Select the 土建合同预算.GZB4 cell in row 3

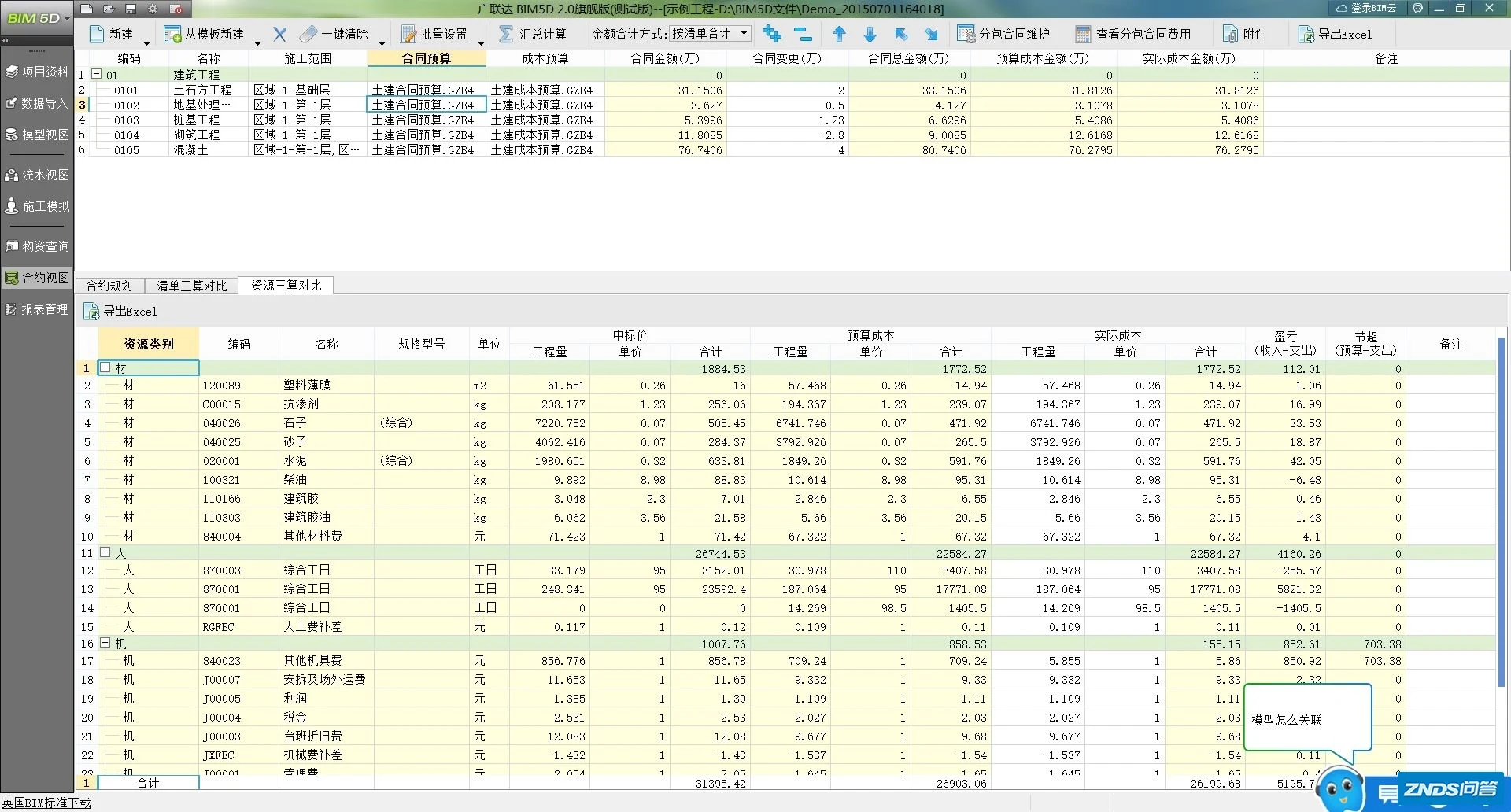[x=426, y=104]
